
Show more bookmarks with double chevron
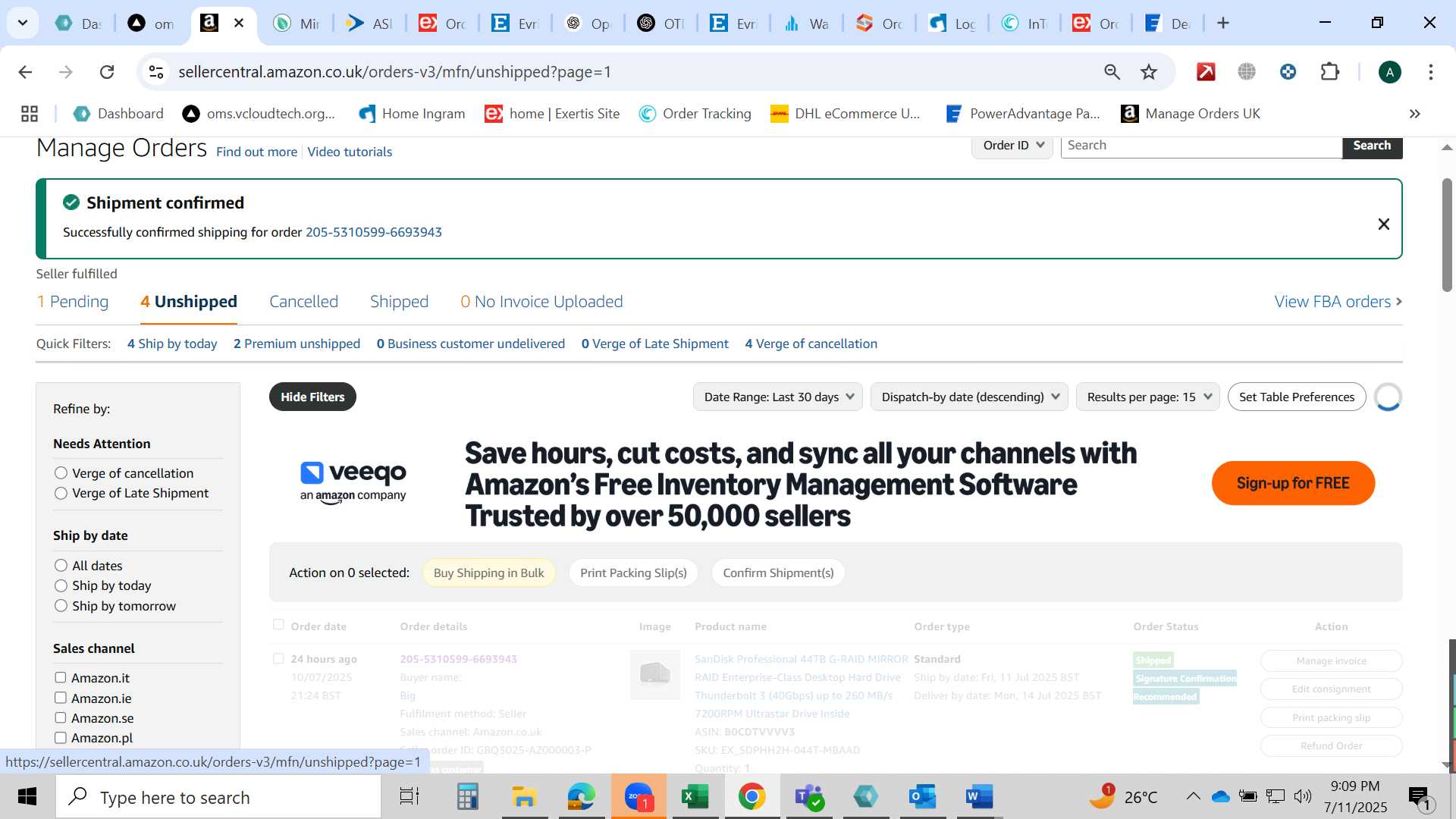pyautogui.click(x=1414, y=114)
